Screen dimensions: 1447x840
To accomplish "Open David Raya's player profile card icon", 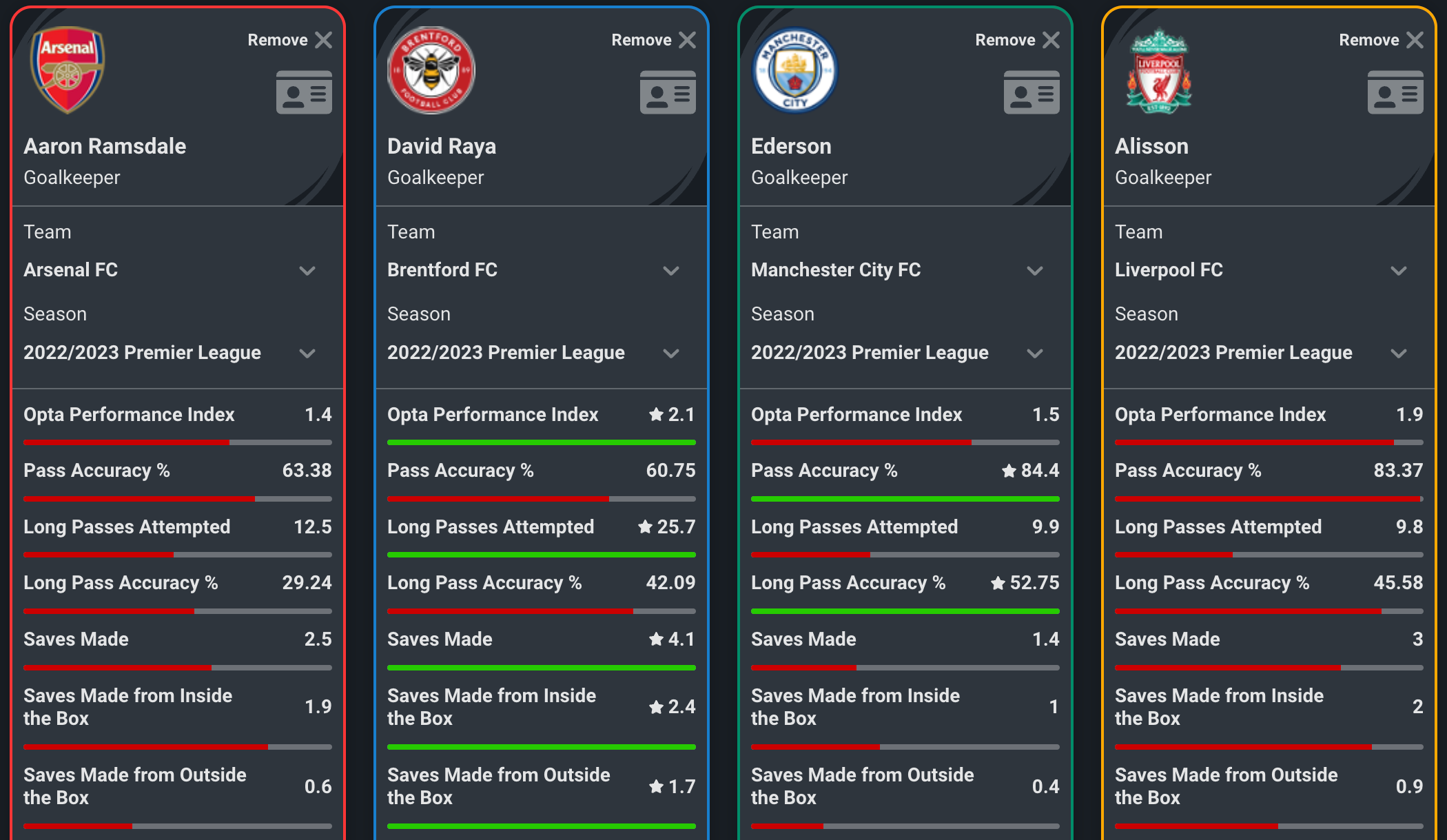I will [x=668, y=92].
